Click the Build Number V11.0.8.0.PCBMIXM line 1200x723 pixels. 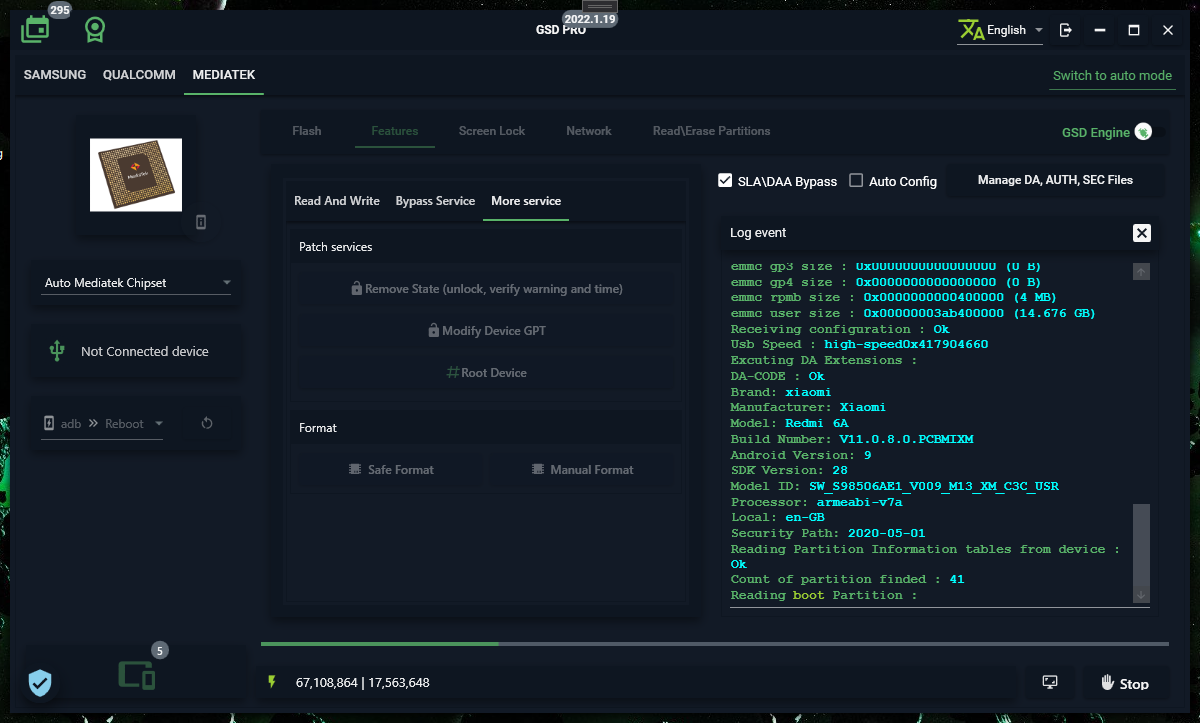[x=852, y=439]
